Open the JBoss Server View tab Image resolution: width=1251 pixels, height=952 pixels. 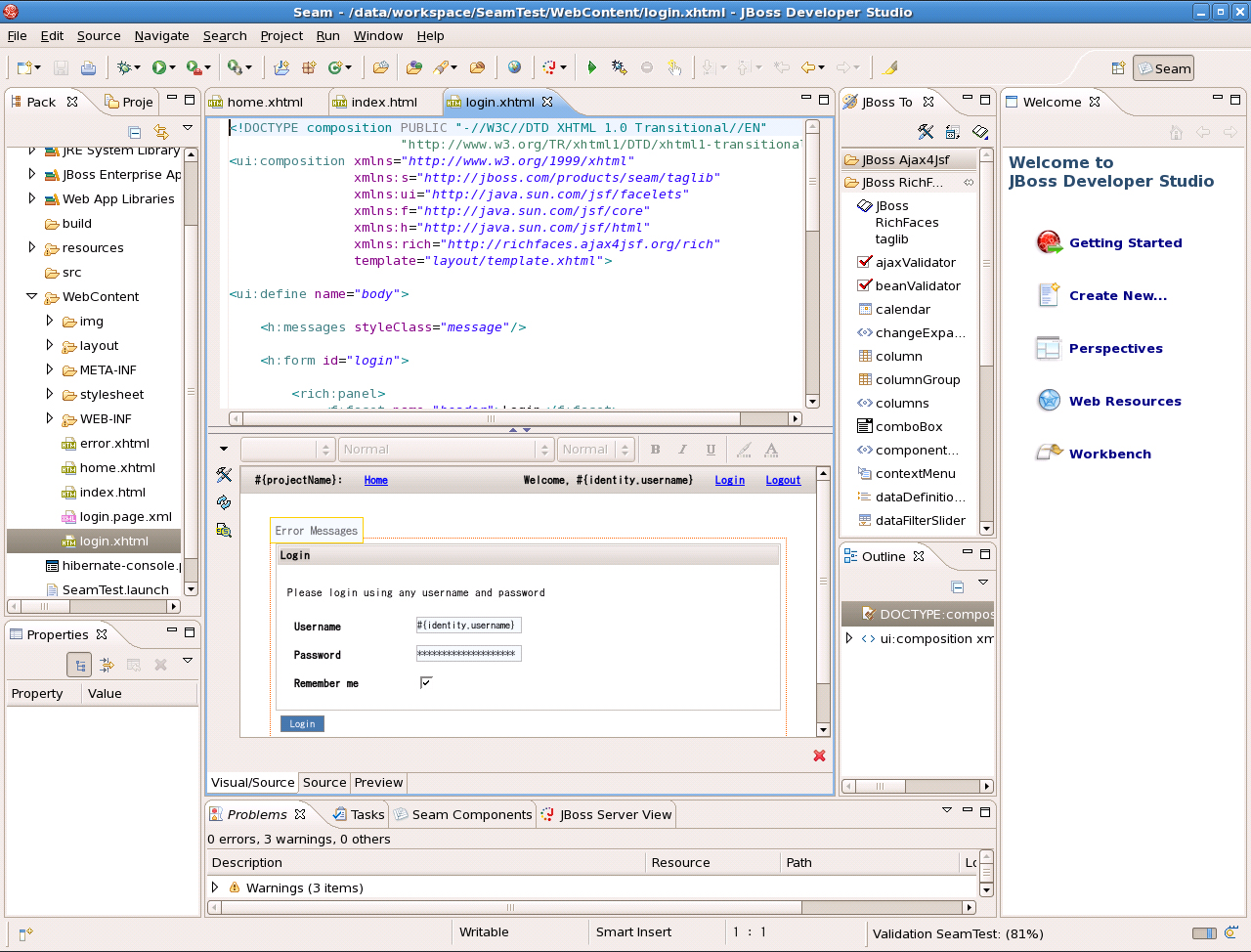click(x=607, y=814)
